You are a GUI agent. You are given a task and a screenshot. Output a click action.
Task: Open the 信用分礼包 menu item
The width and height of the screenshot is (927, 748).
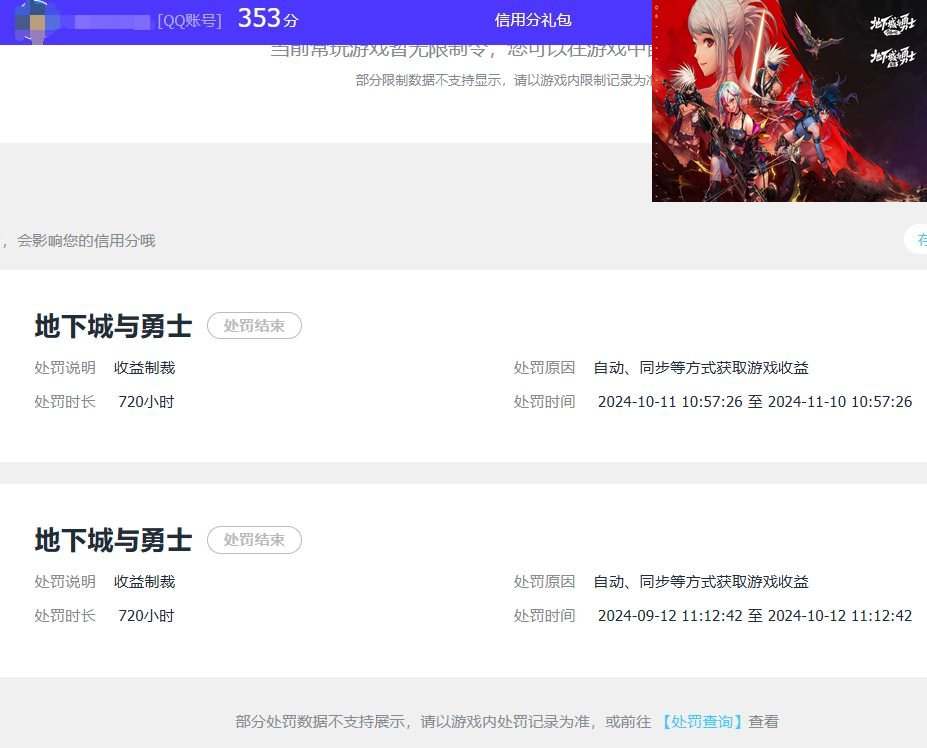tap(533, 20)
